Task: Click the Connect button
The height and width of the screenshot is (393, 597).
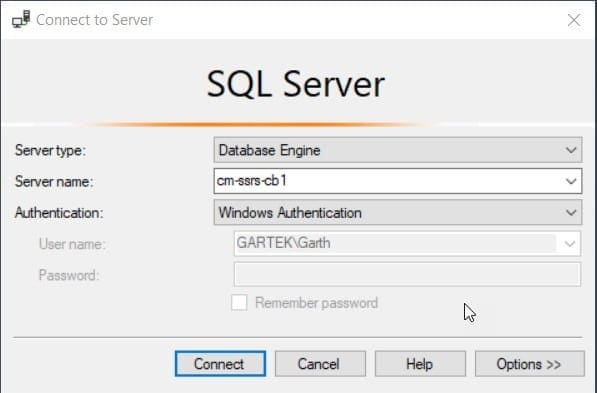Action: coord(220,364)
